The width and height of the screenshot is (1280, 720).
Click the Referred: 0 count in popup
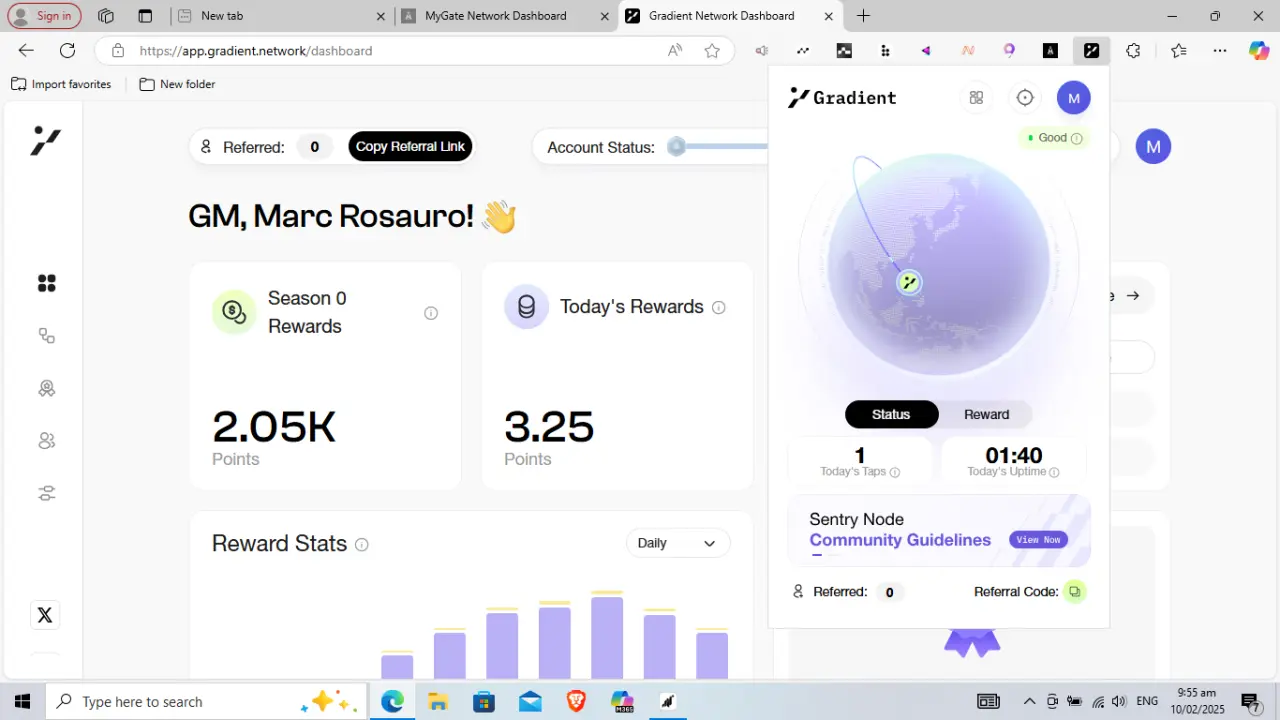tap(890, 592)
